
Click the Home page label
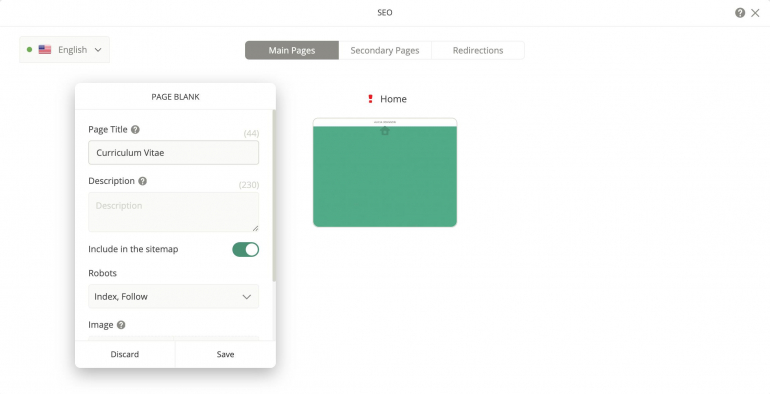coord(393,99)
